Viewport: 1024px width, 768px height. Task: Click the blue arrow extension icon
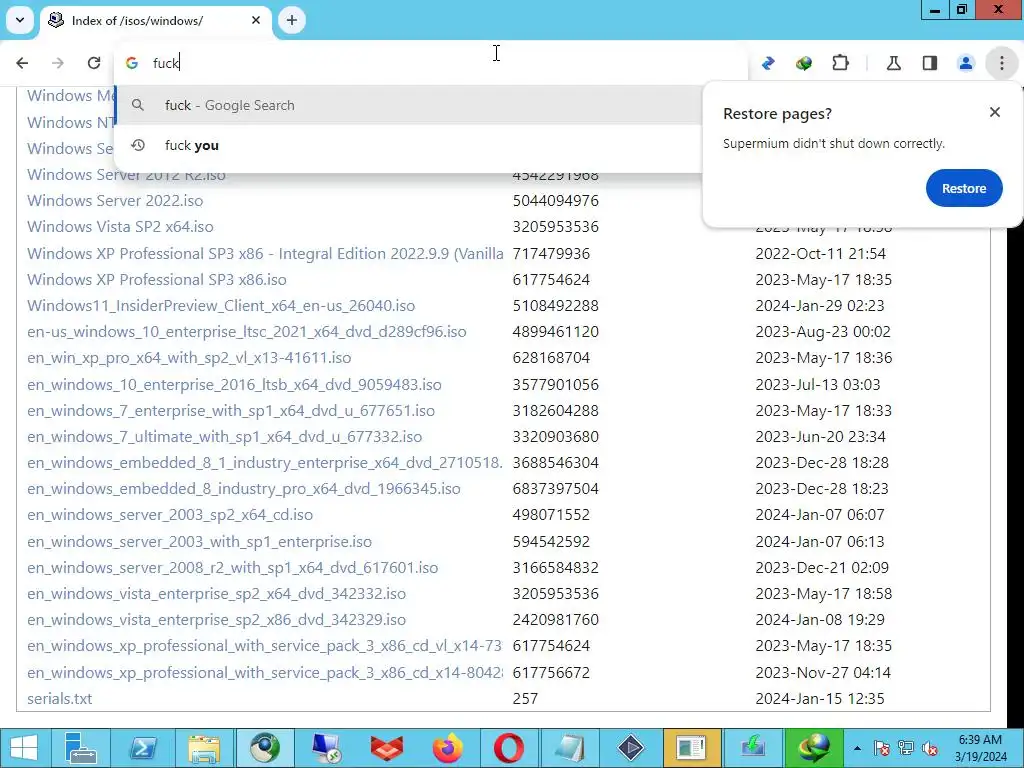768,63
